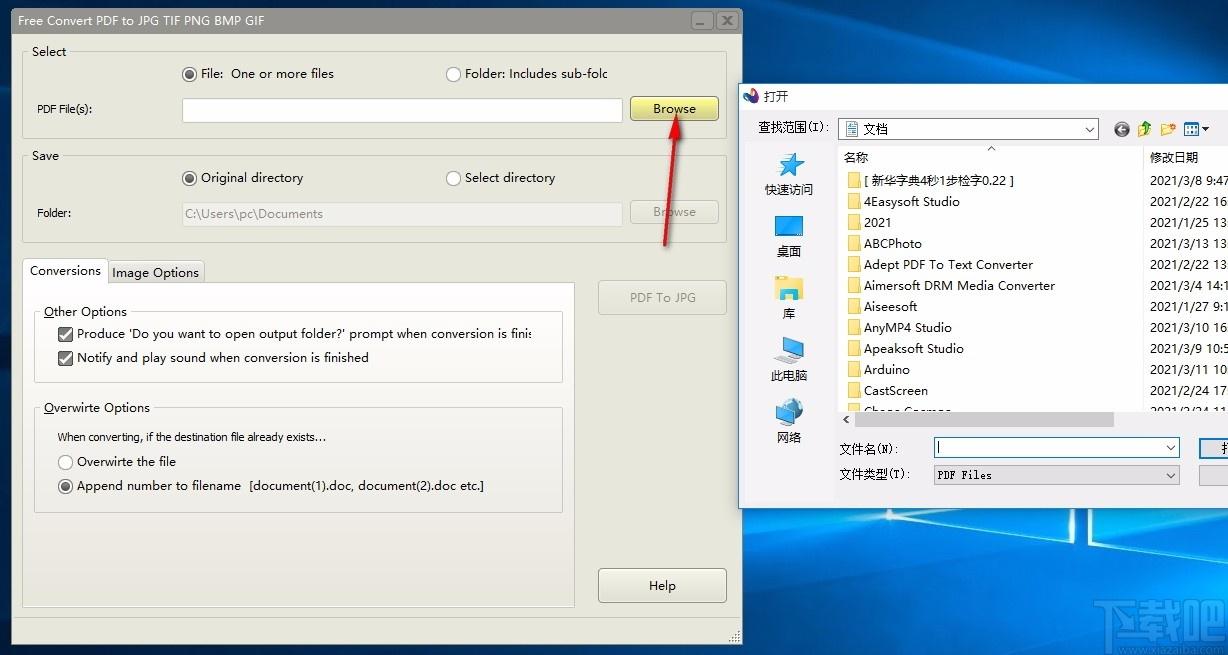This screenshot has width=1228, height=655.
Task: Open Libraries (库) in dialog sidebar
Action: (789, 298)
